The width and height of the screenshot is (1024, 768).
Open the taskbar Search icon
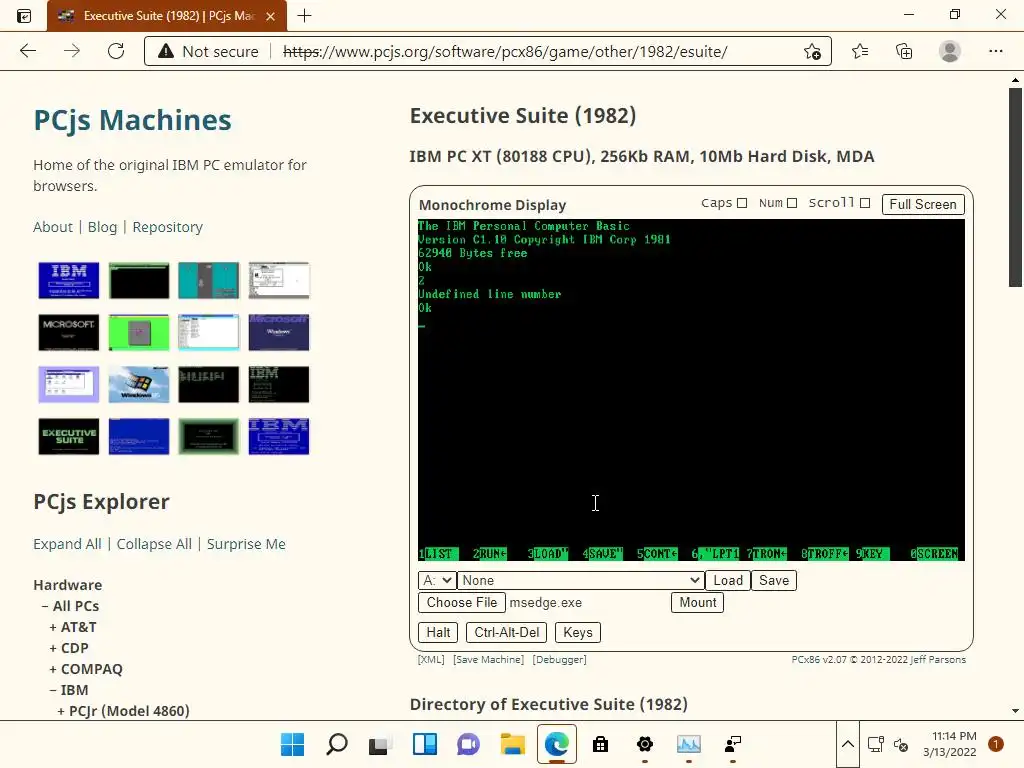336,744
